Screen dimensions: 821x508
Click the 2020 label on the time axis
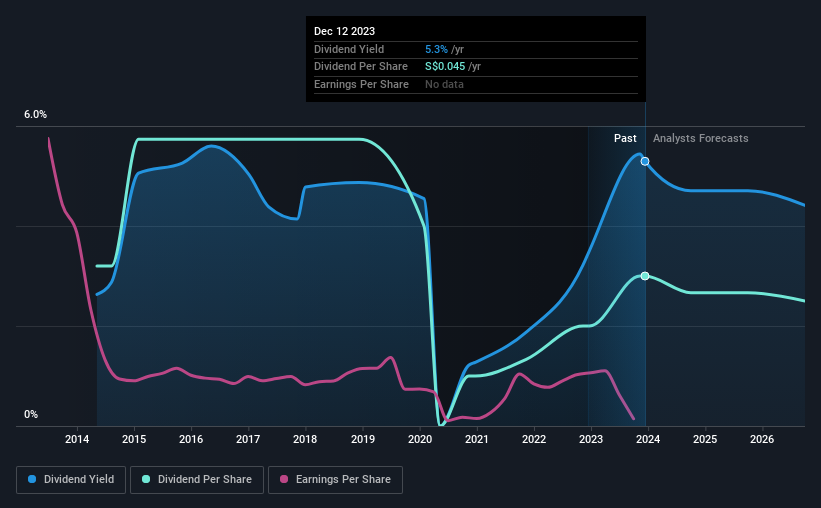pyautogui.click(x=420, y=439)
